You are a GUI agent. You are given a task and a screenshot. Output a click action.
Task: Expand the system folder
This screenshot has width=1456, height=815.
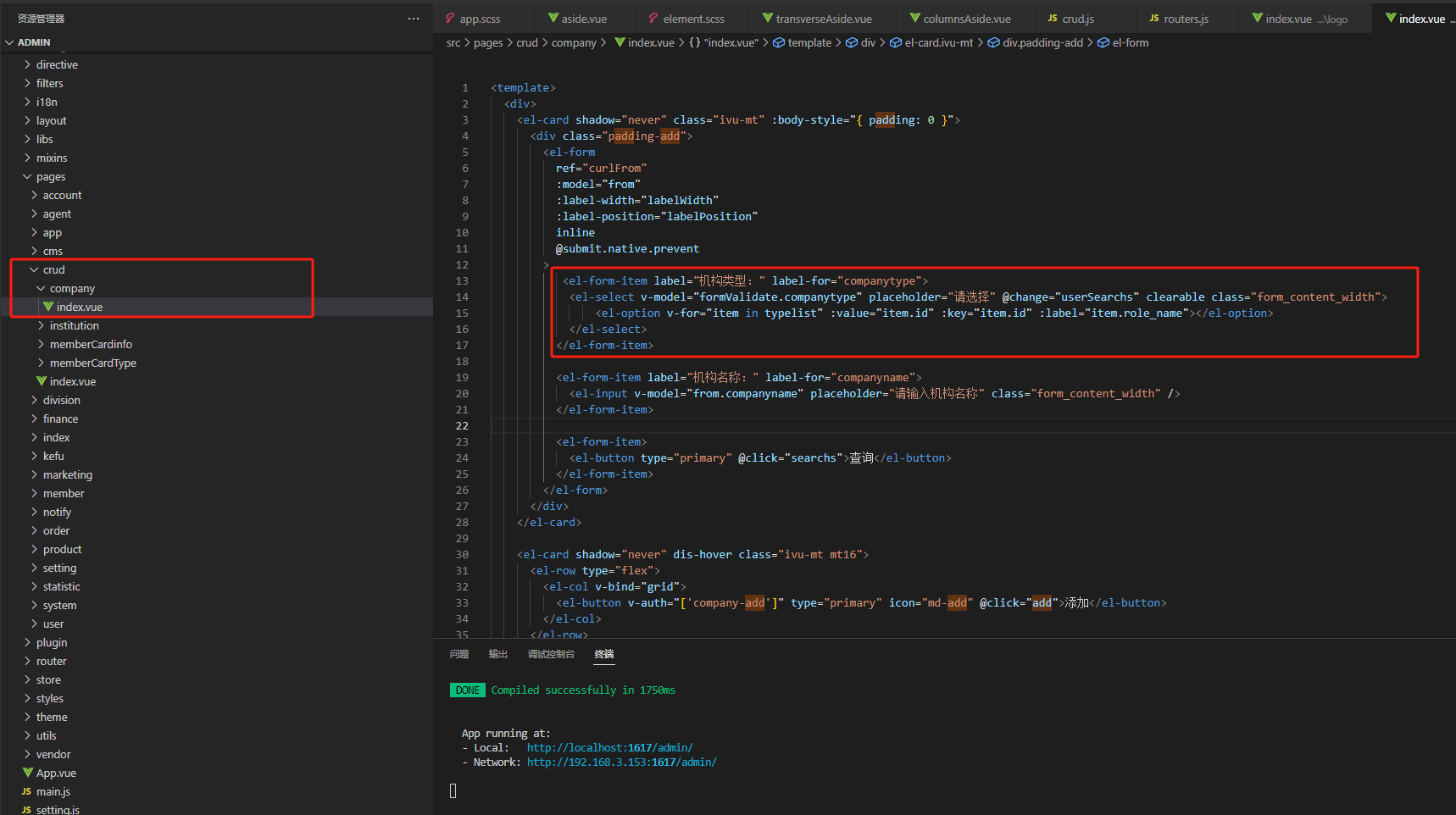(34, 605)
